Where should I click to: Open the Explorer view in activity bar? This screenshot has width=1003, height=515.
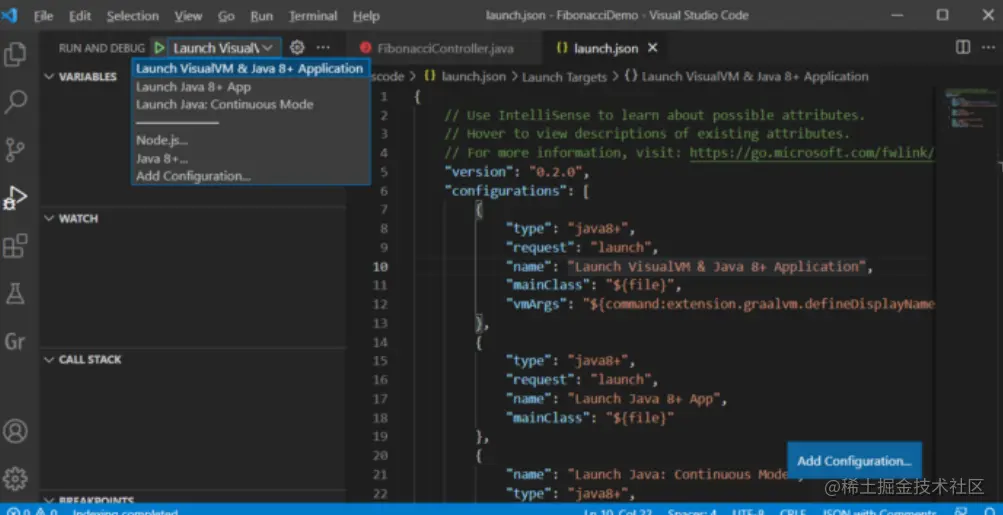(x=15, y=54)
